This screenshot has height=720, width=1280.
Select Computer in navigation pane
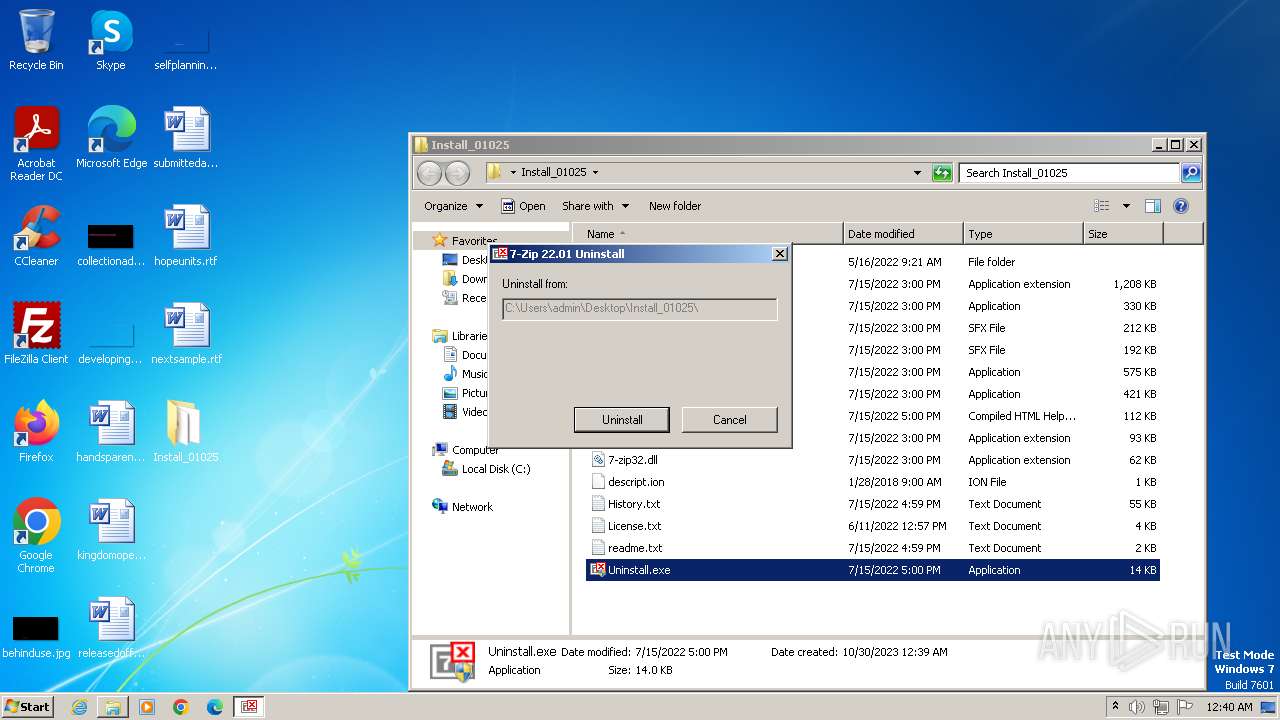point(466,450)
